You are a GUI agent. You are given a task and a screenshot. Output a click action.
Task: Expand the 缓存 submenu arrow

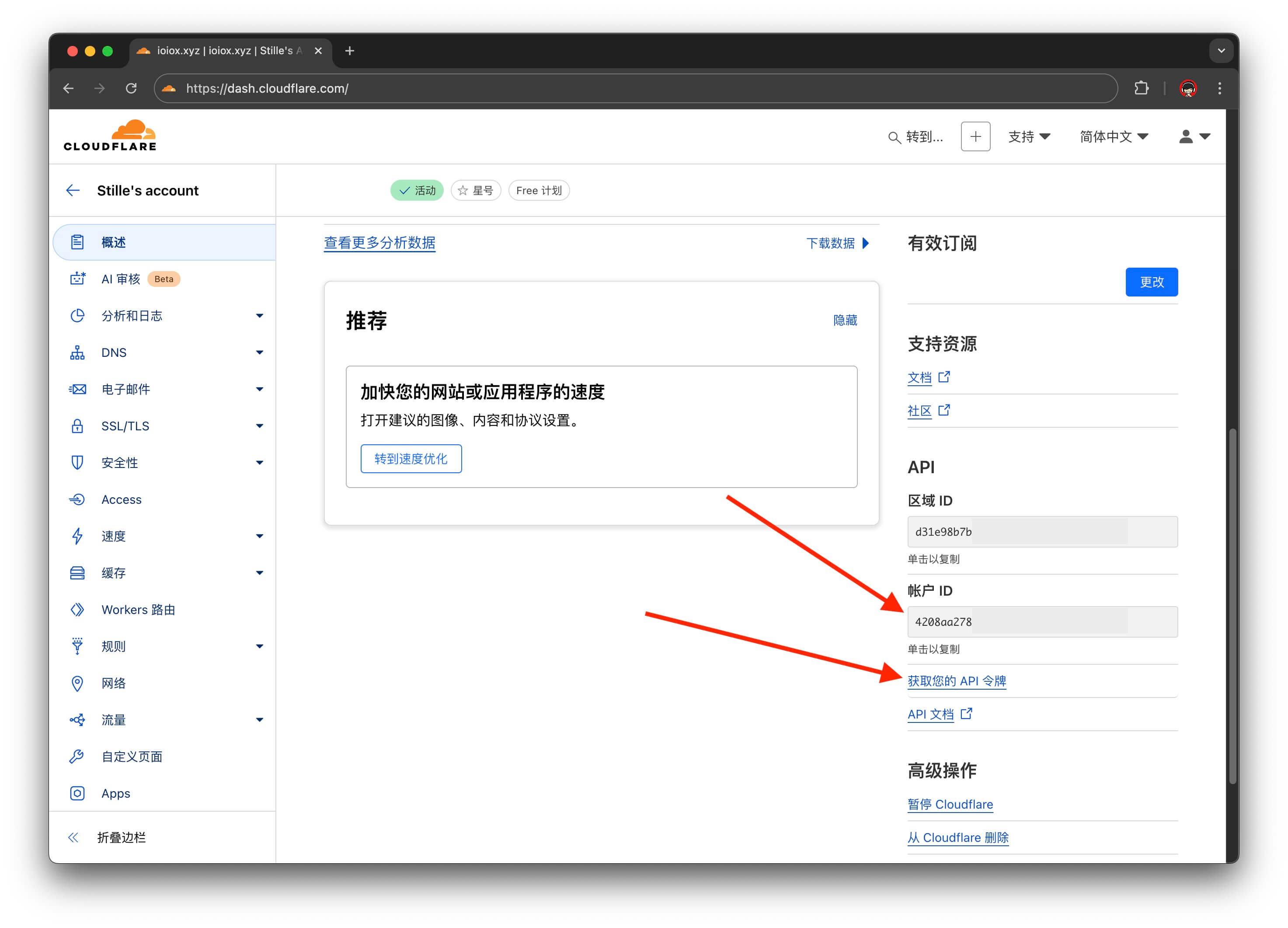(x=260, y=573)
